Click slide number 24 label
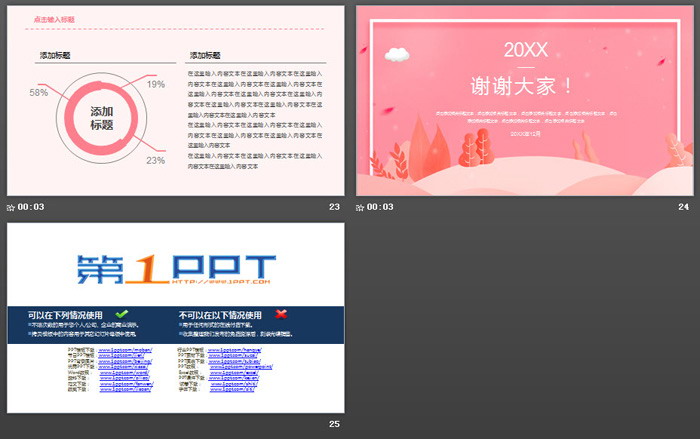Viewport: 700px width, 439px height. pos(683,207)
